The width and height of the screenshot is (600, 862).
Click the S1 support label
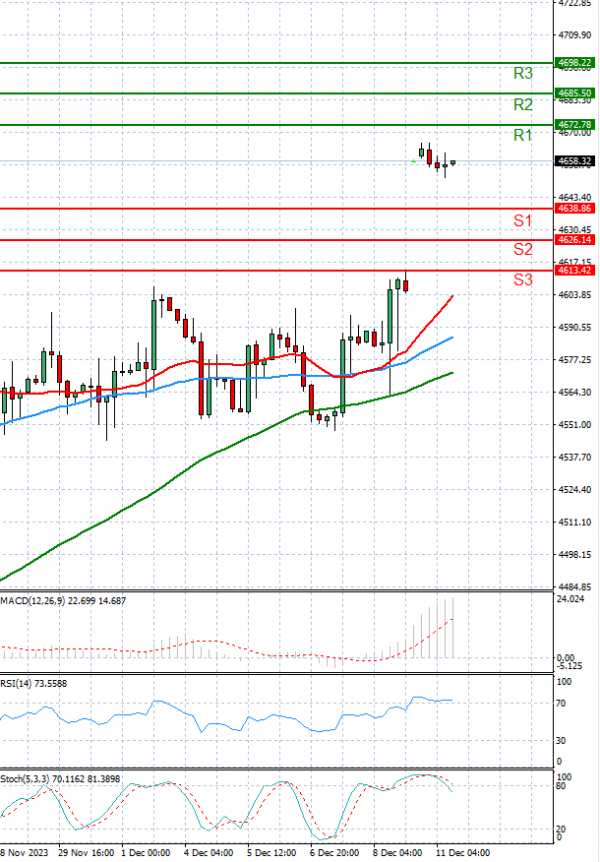[522, 219]
